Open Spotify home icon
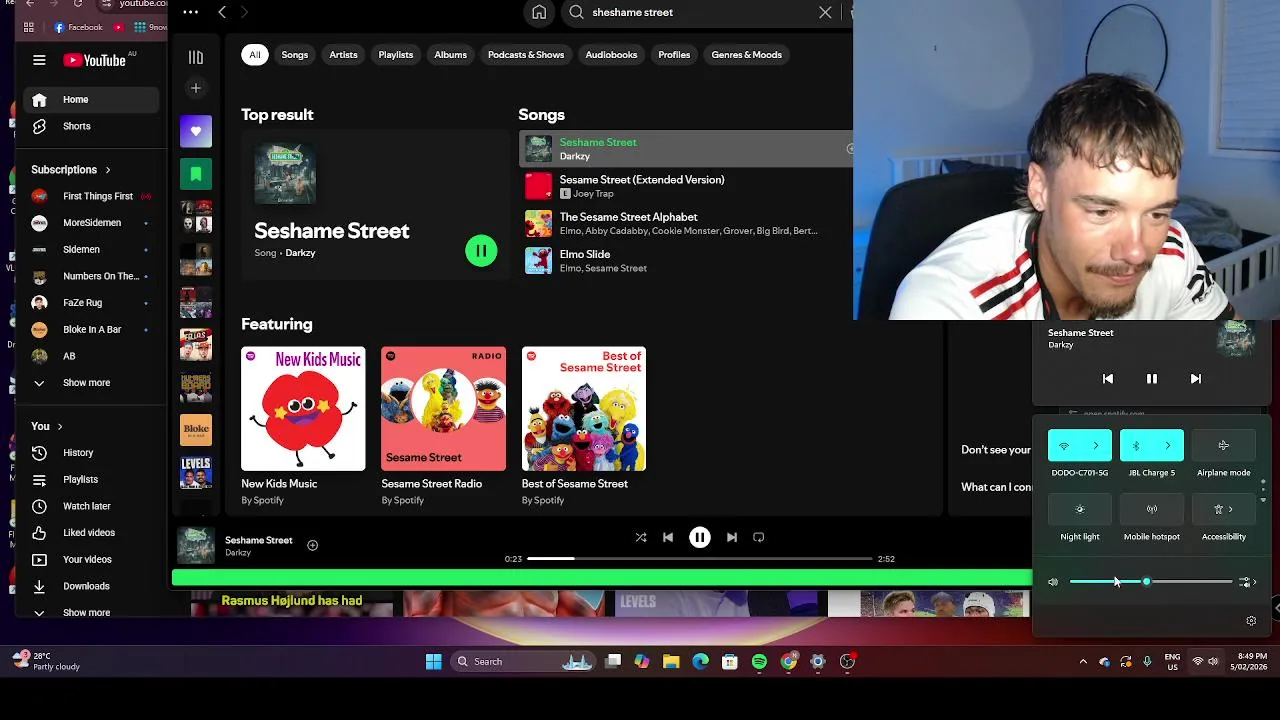 tap(539, 12)
